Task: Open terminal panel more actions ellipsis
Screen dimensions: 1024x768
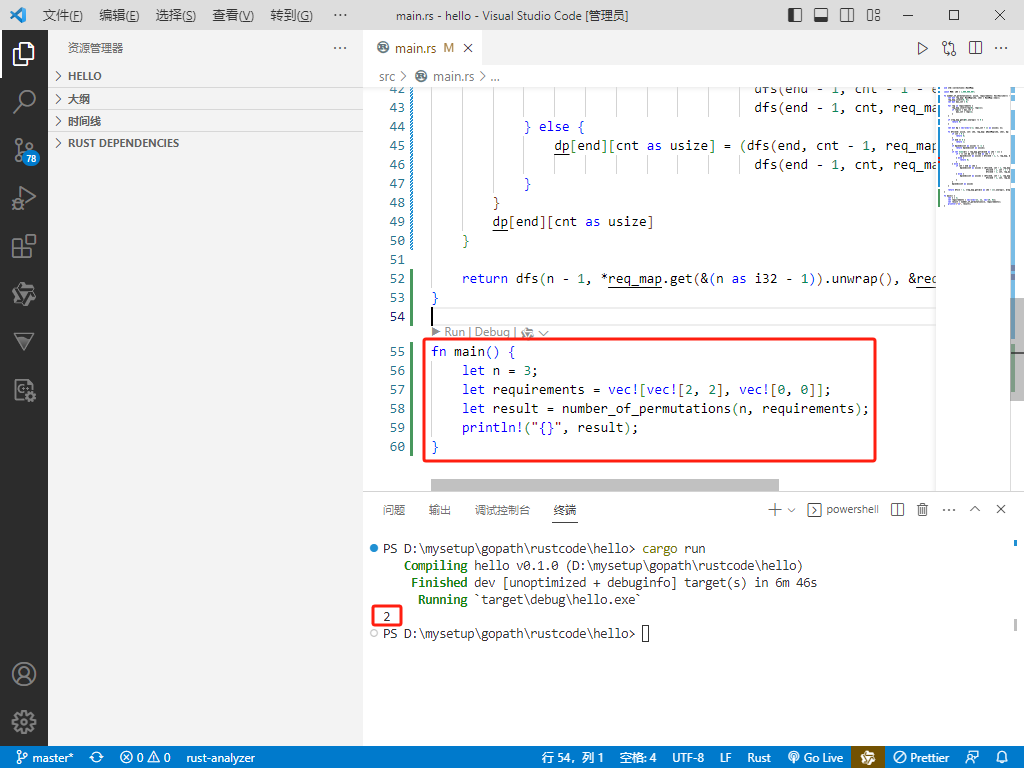Action: click(x=949, y=509)
